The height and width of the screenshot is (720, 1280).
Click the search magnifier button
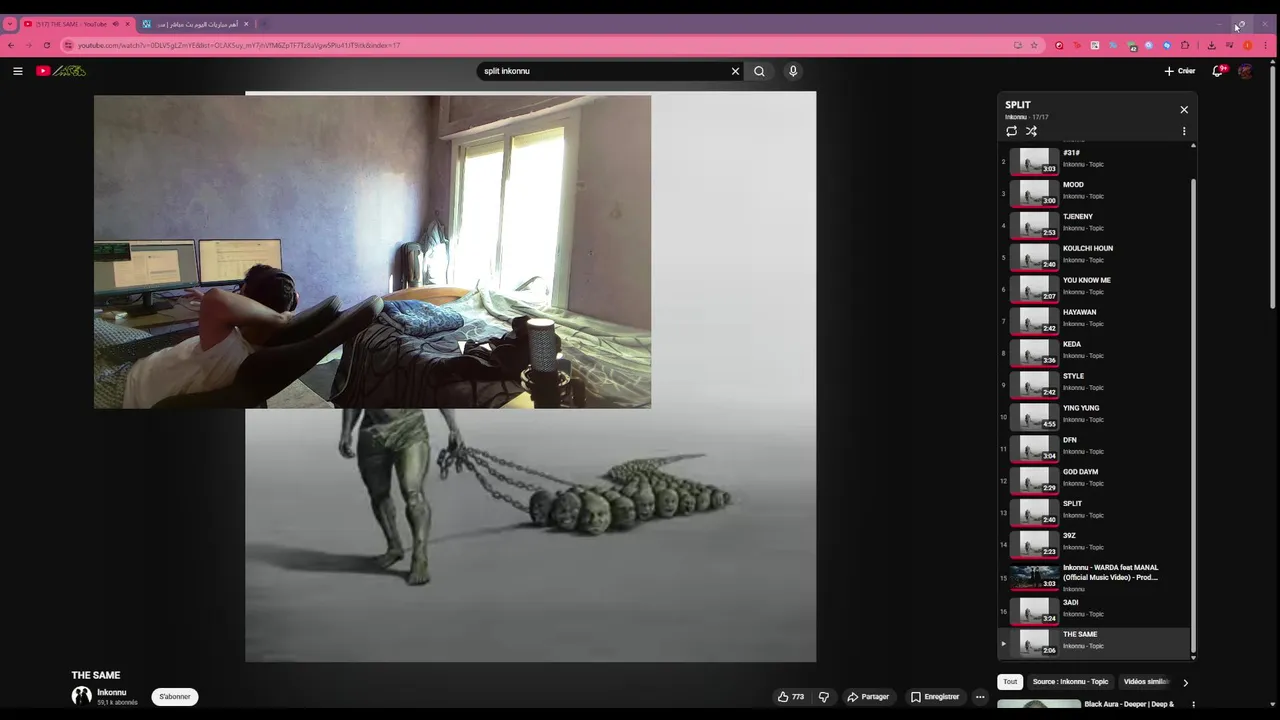pos(759,71)
